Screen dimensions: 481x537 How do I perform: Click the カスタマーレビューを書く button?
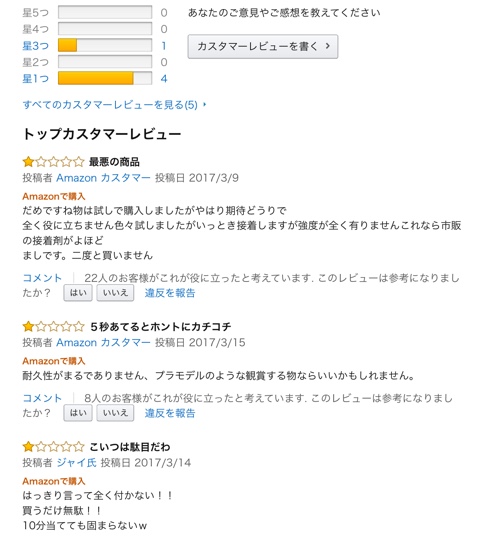(x=262, y=46)
